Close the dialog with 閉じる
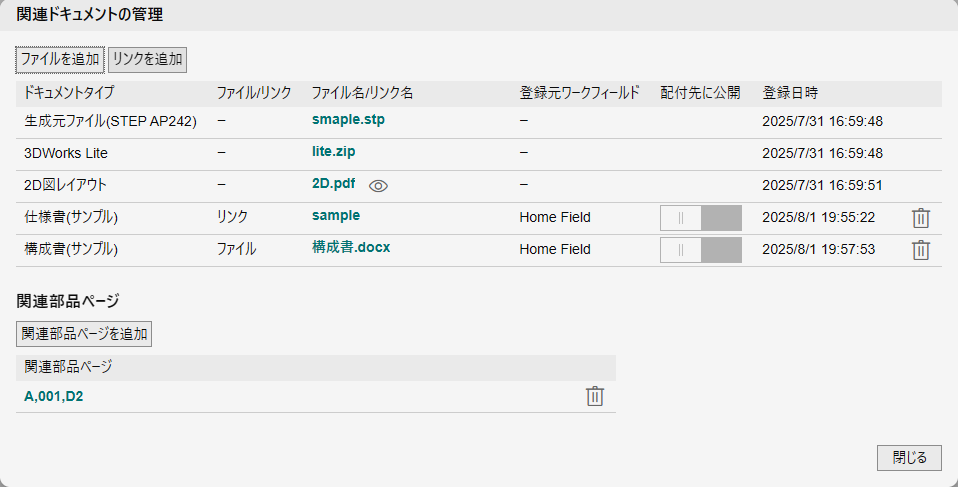The height and width of the screenshot is (487, 958). pyautogui.click(x=909, y=458)
